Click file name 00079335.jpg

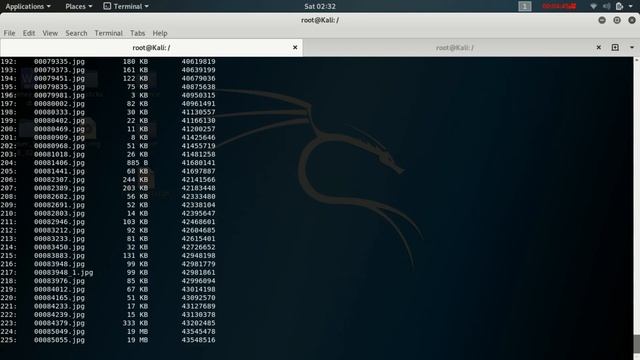(x=59, y=62)
